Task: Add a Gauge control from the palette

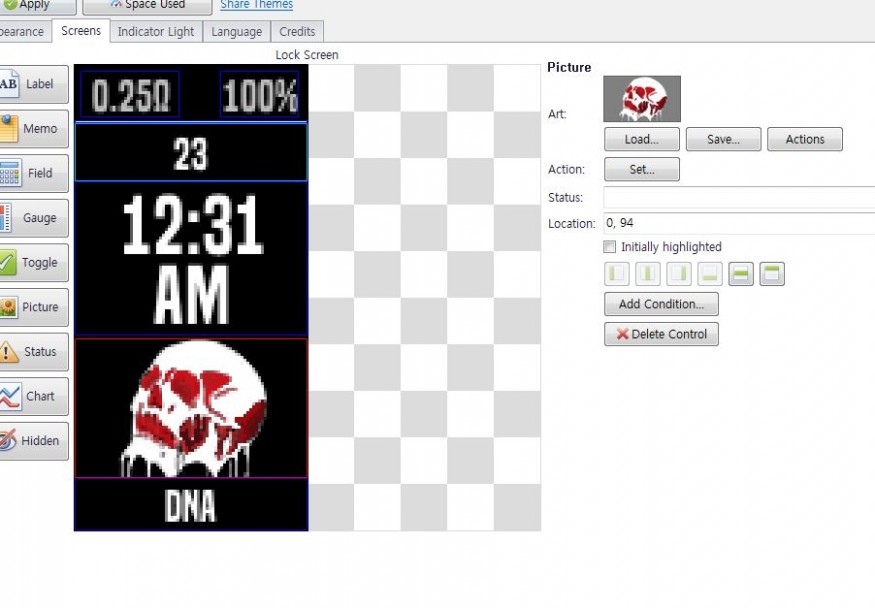Action: click(x=34, y=218)
